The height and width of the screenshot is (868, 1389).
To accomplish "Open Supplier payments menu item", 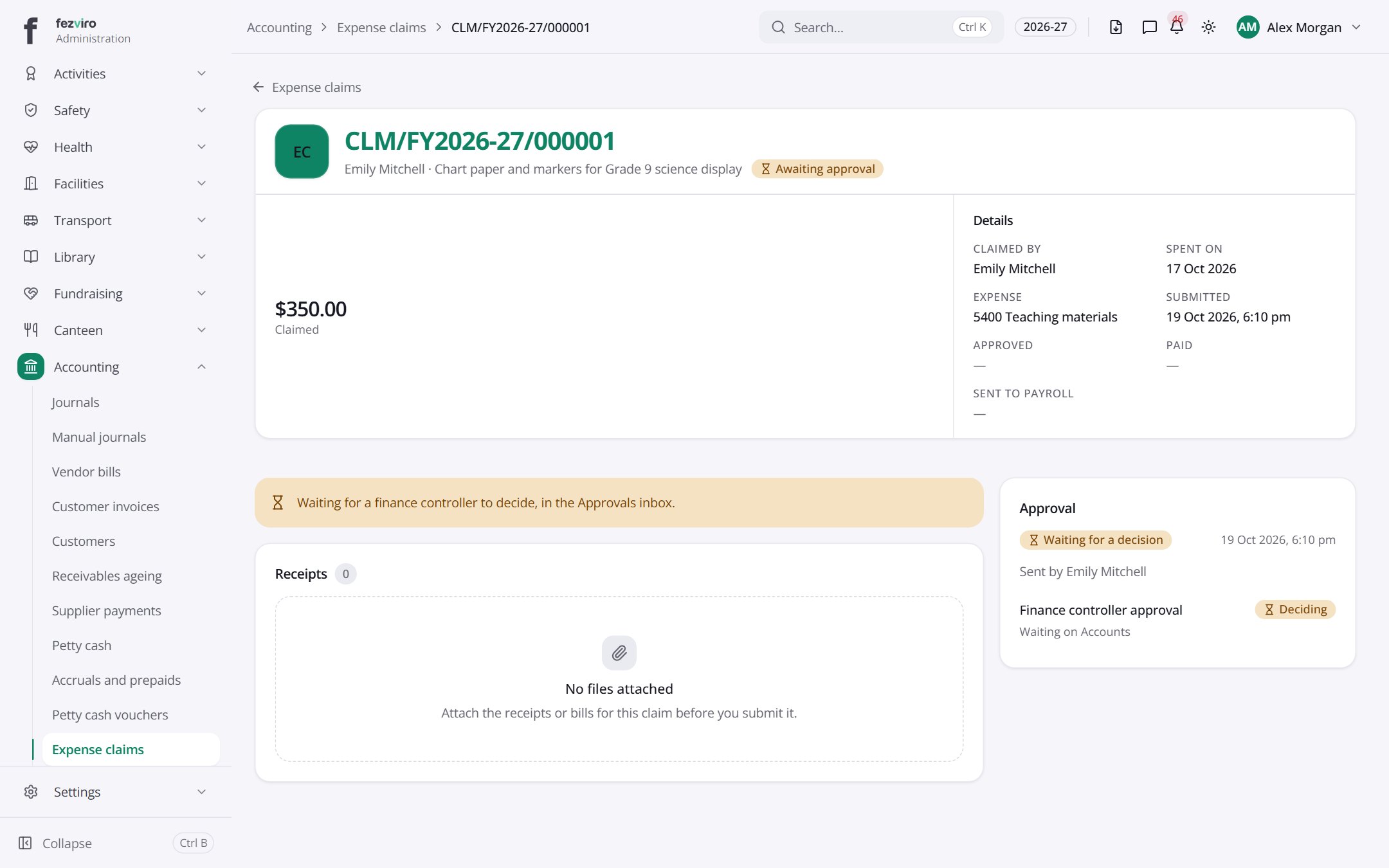I will pos(106,610).
